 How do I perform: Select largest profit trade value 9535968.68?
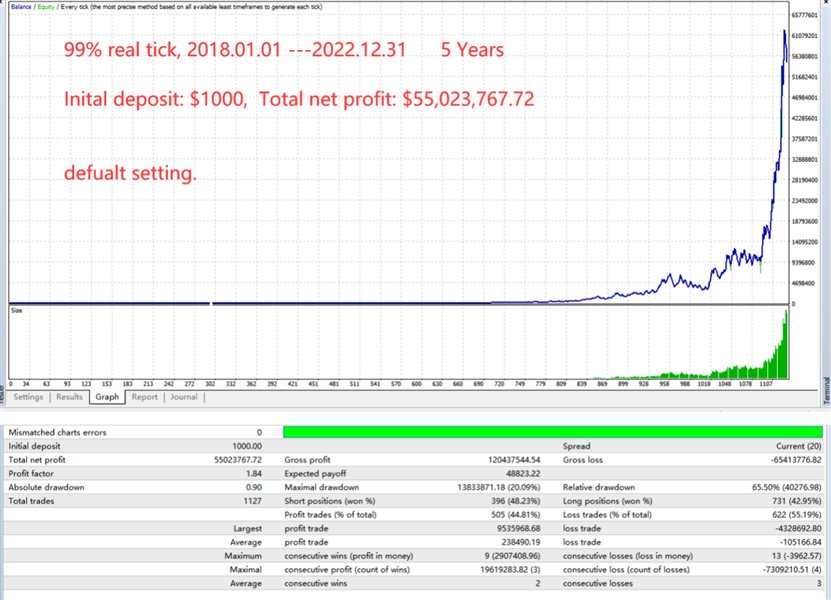pyautogui.click(x=518, y=529)
